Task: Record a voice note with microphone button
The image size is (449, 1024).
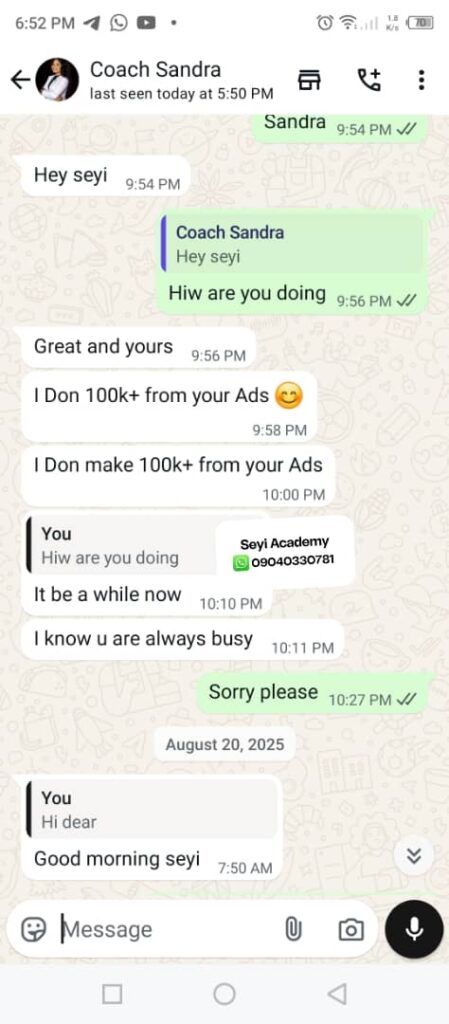Action: pos(414,929)
